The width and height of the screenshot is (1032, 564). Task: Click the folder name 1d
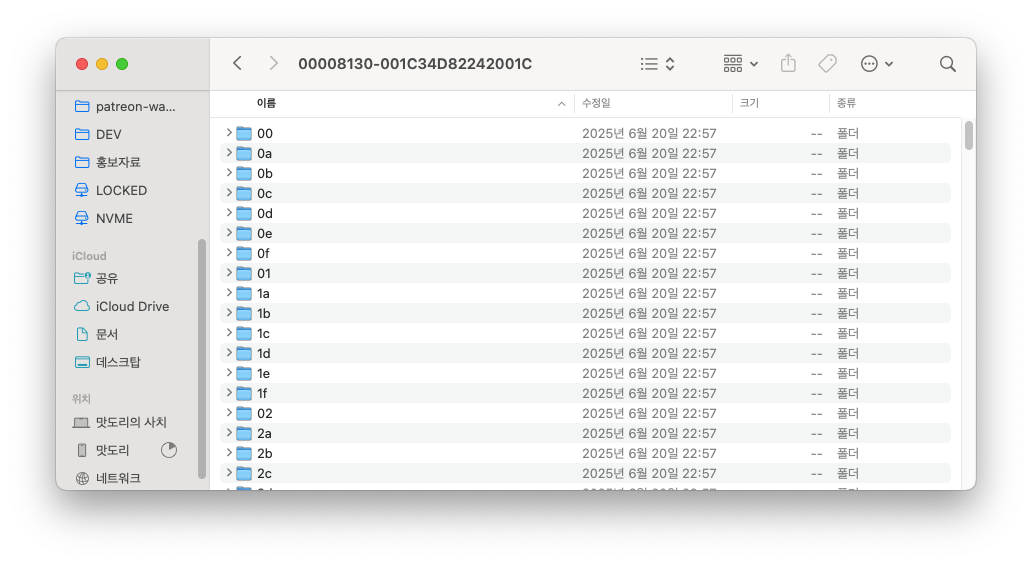pos(263,353)
